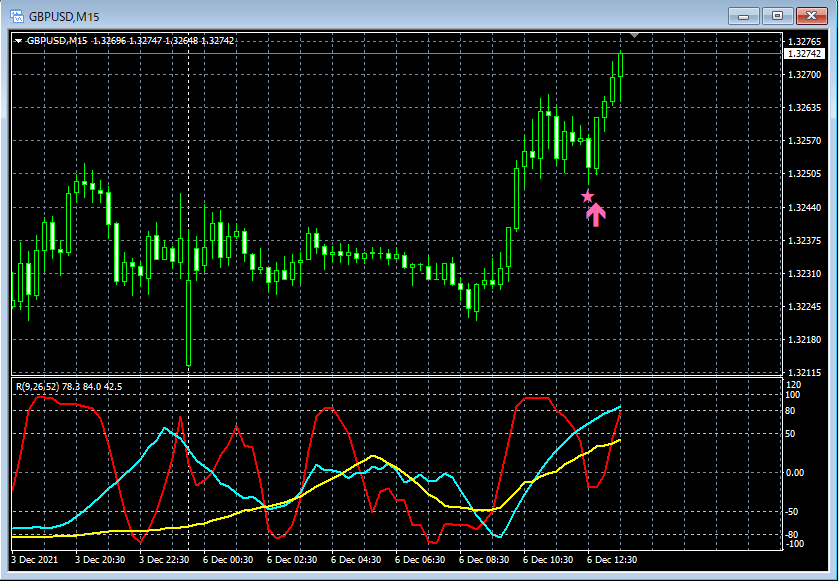Click the GBPUSD,M15 OHLC header text

[x=131, y=41]
